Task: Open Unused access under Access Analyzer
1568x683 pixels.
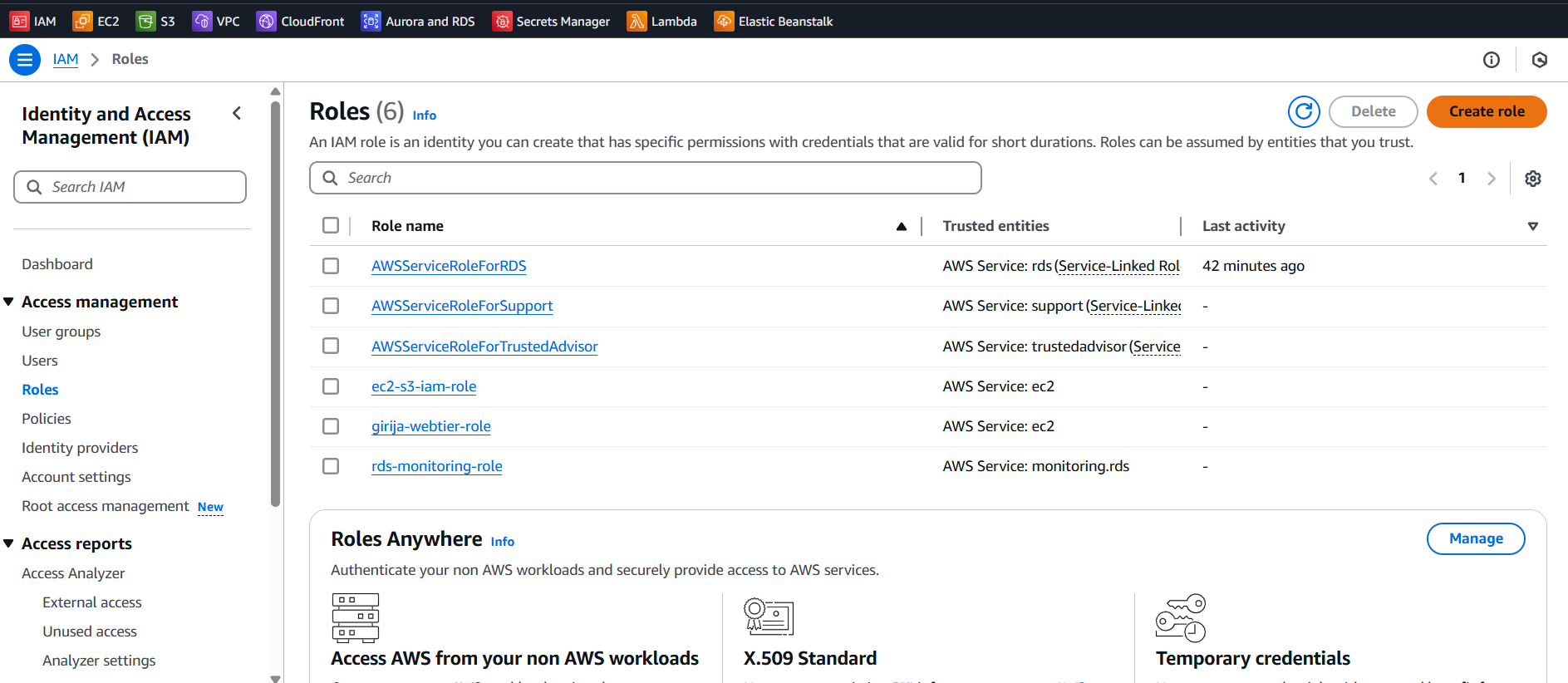Action: tap(90, 631)
